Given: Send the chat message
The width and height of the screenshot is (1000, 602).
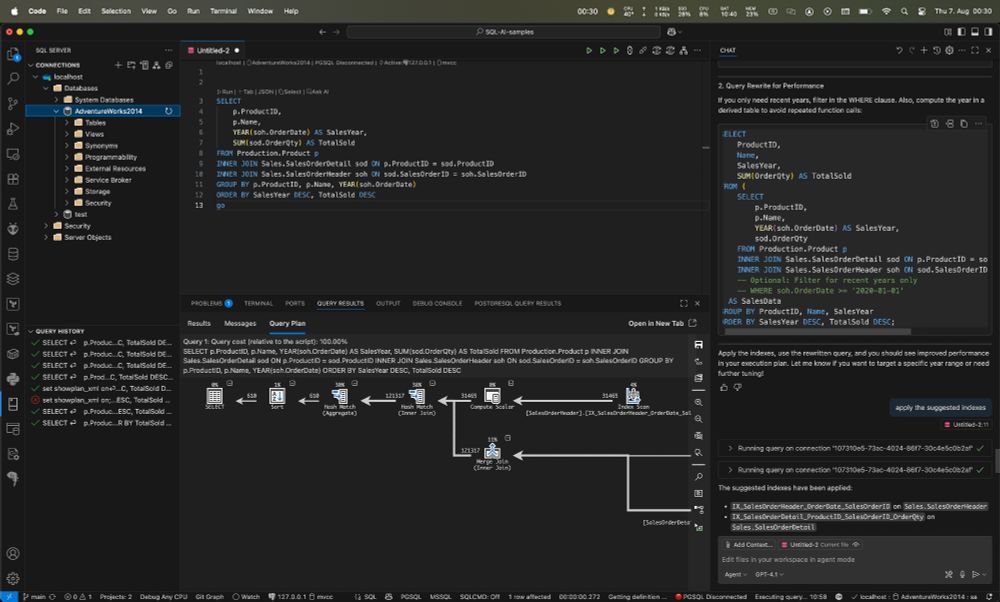Looking at the screenshot, I should pyautogui.click(x=975, y=575).
